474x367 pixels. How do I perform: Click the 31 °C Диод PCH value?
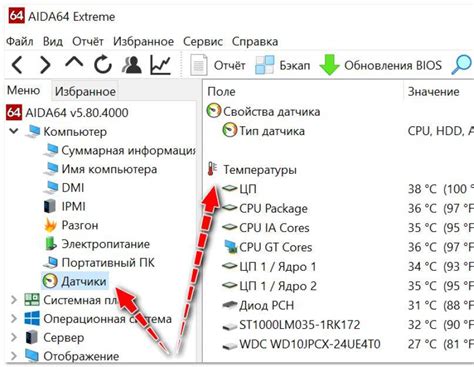pyautogui.click(x=422, y=305)
